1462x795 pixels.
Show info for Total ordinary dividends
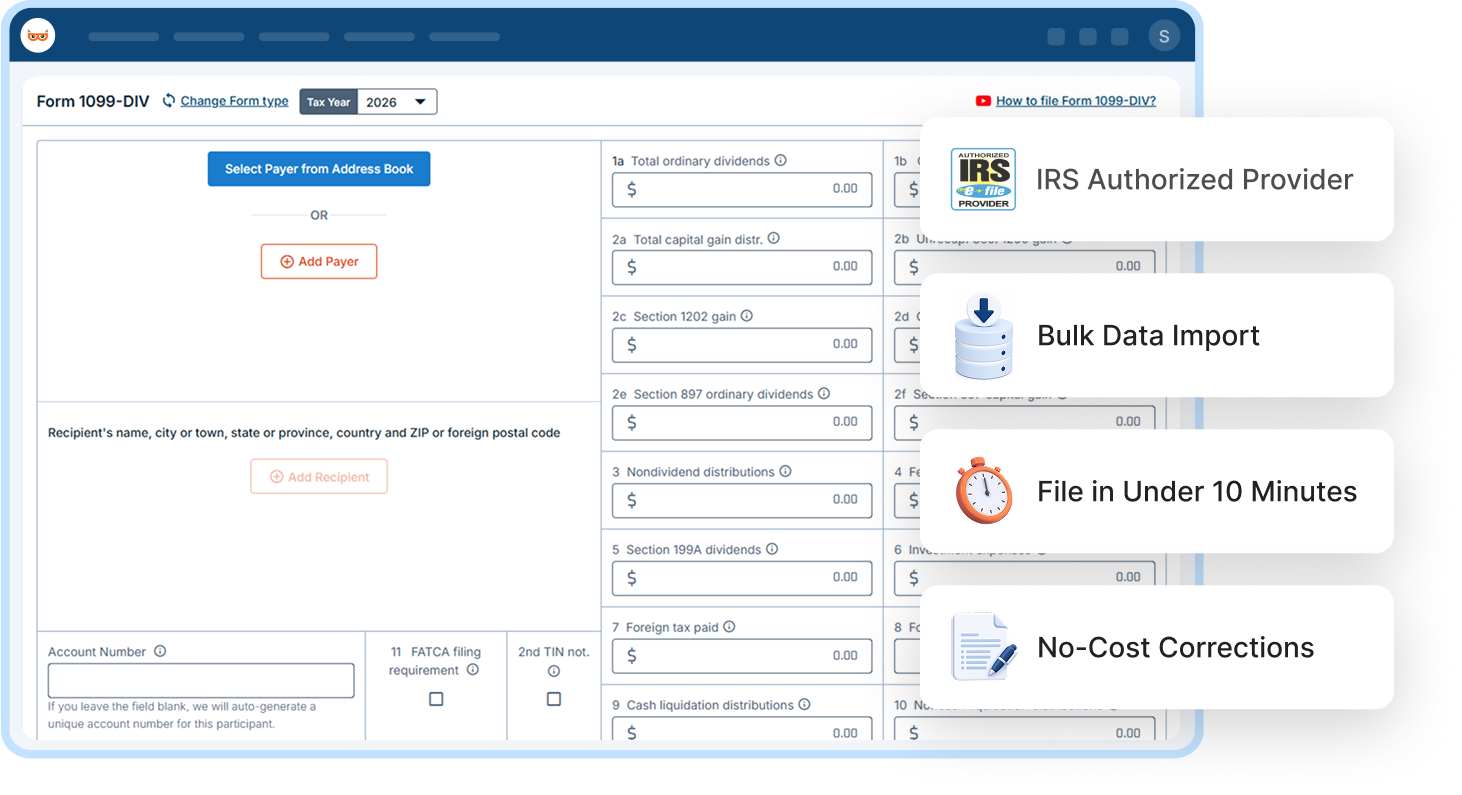tap(781, 160)
